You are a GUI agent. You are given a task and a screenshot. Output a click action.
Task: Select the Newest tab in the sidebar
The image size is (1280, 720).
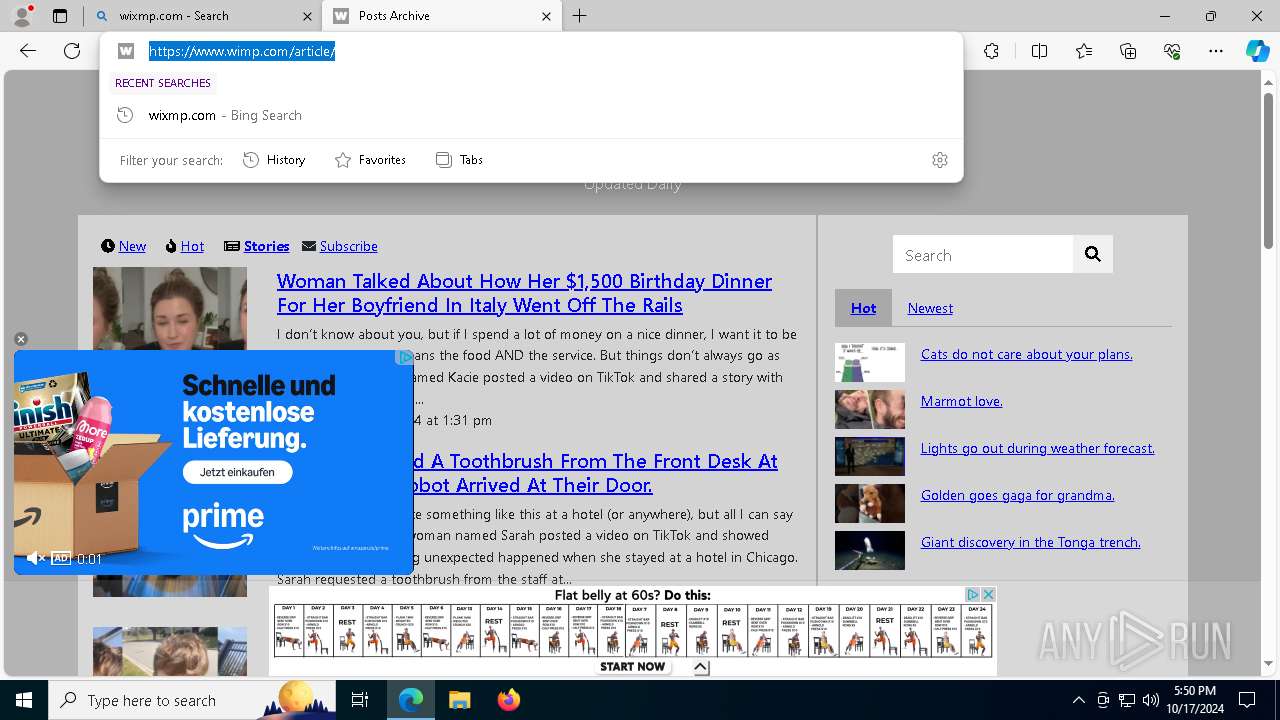(x=930, y=308)
